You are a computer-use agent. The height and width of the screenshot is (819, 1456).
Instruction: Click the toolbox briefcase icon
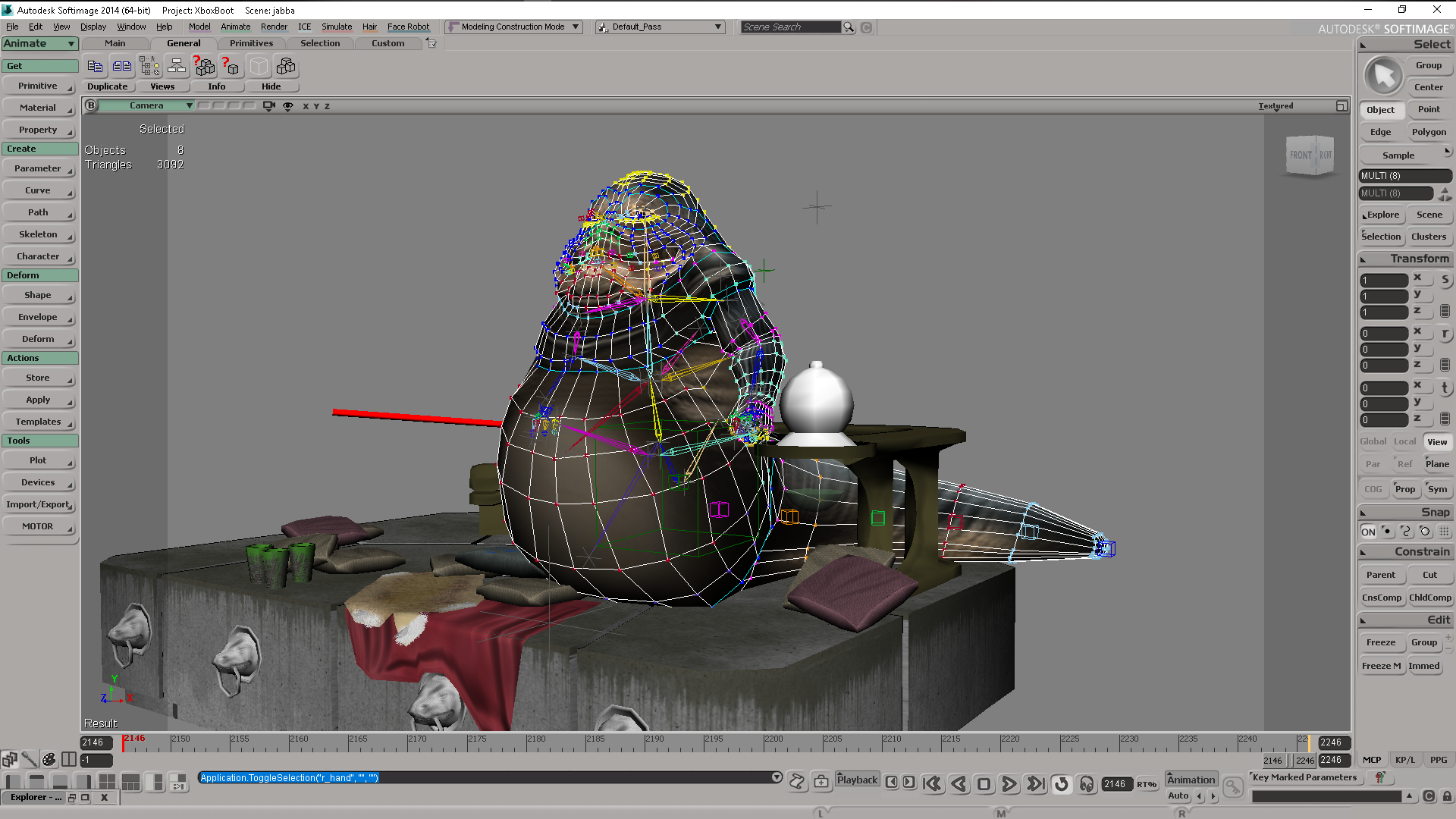821,781
